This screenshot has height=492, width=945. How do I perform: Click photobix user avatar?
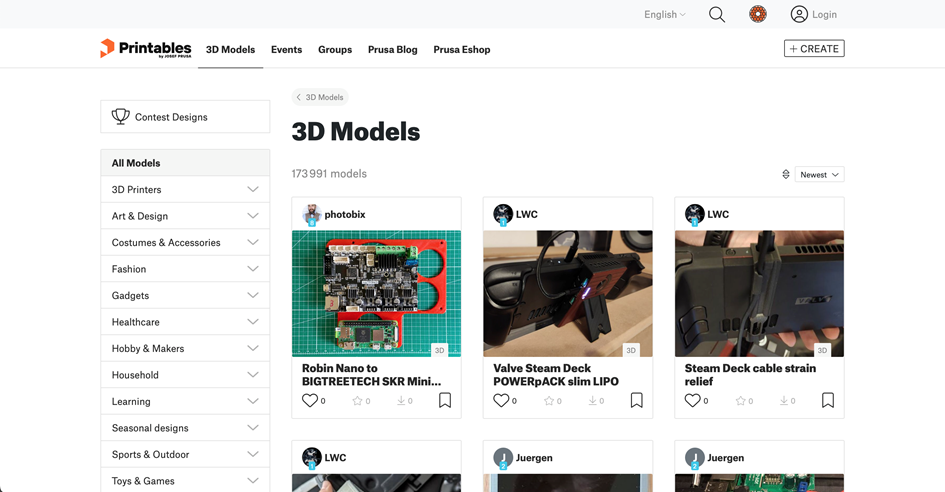(x=312, y=214)
